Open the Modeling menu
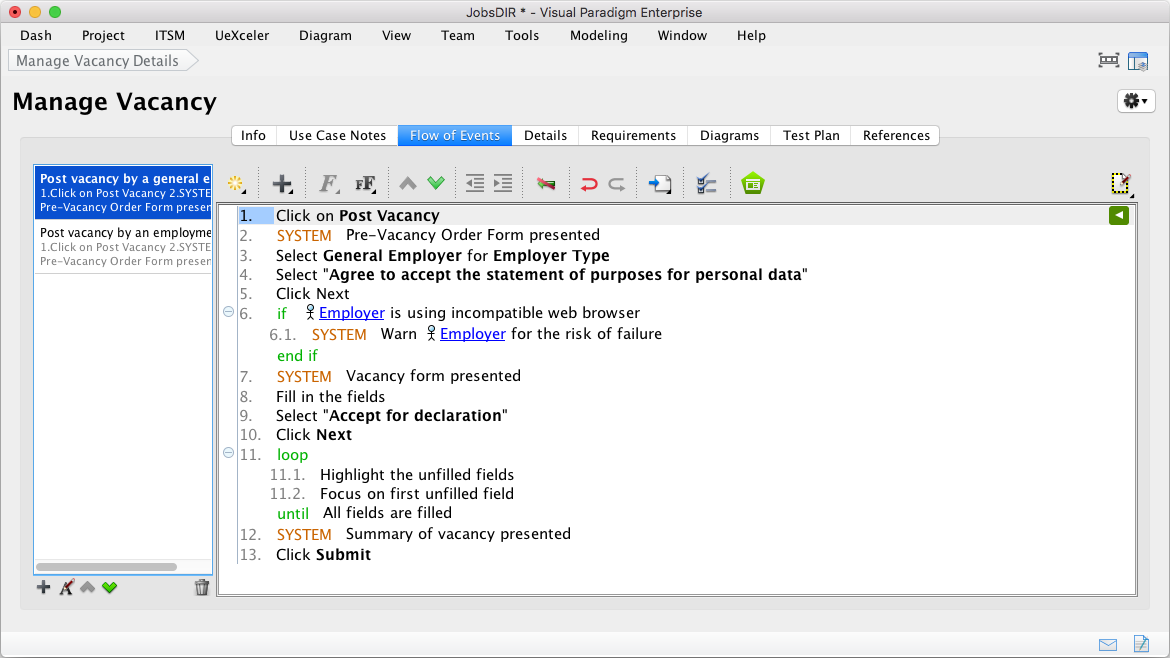The width and height of the screenshot is (1170, 658). 598,35
